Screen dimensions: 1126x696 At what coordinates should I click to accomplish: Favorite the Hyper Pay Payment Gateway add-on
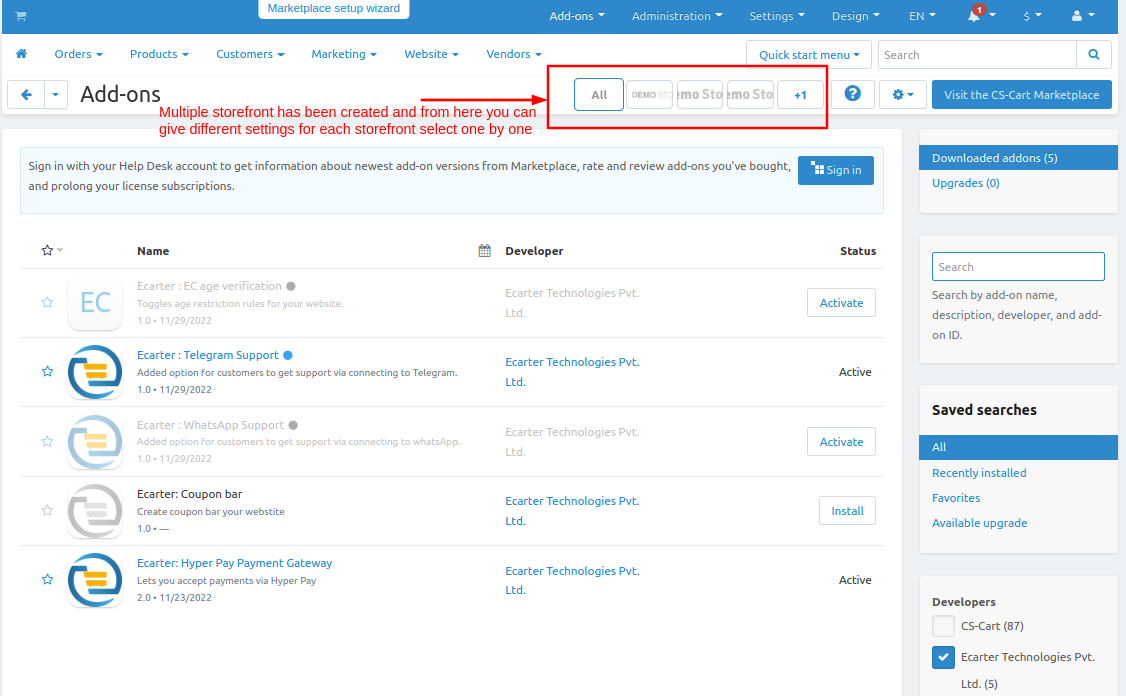47,579
